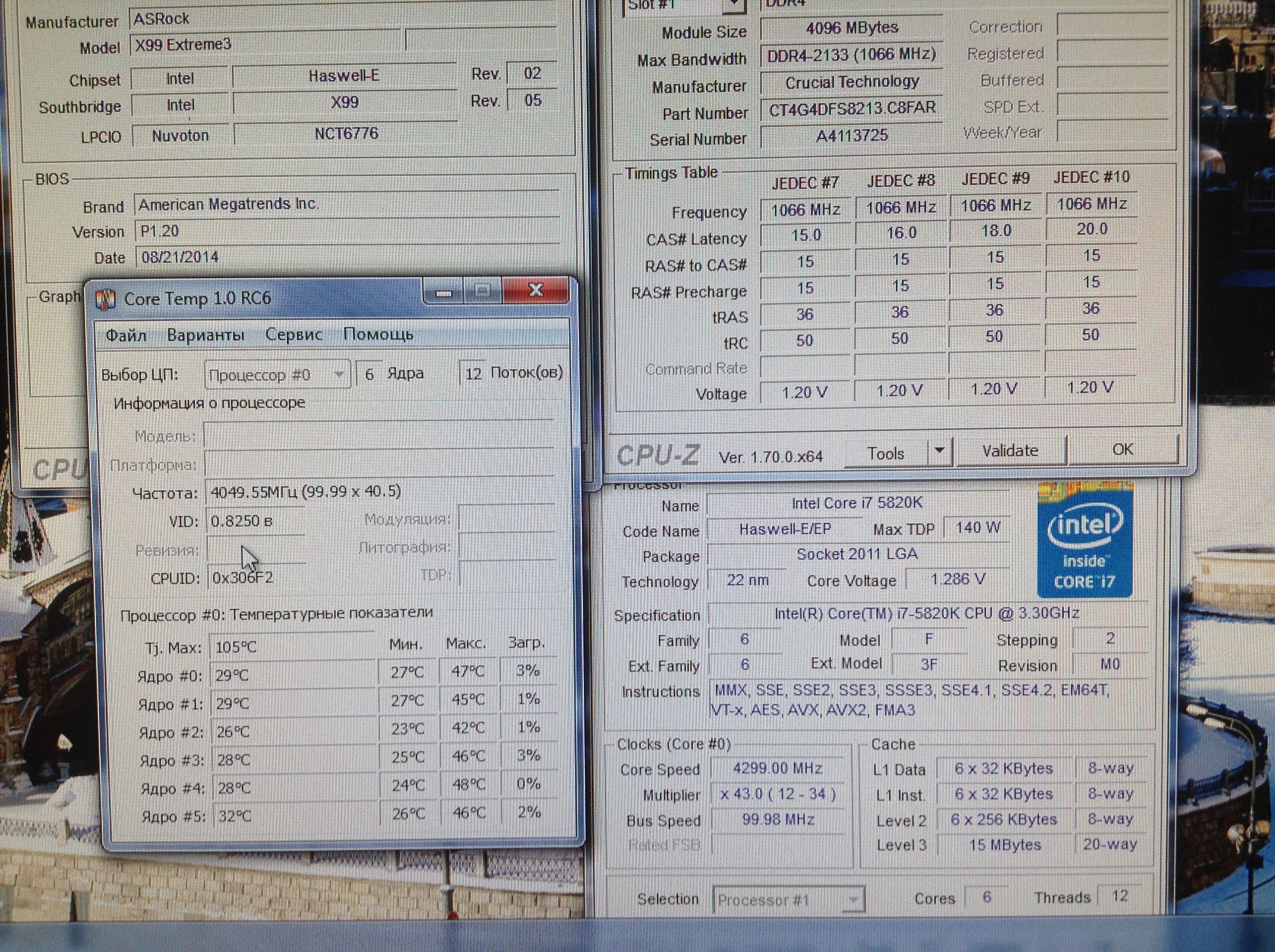Click the Core Speed 4299.00 MHz value

coord(778,769)
